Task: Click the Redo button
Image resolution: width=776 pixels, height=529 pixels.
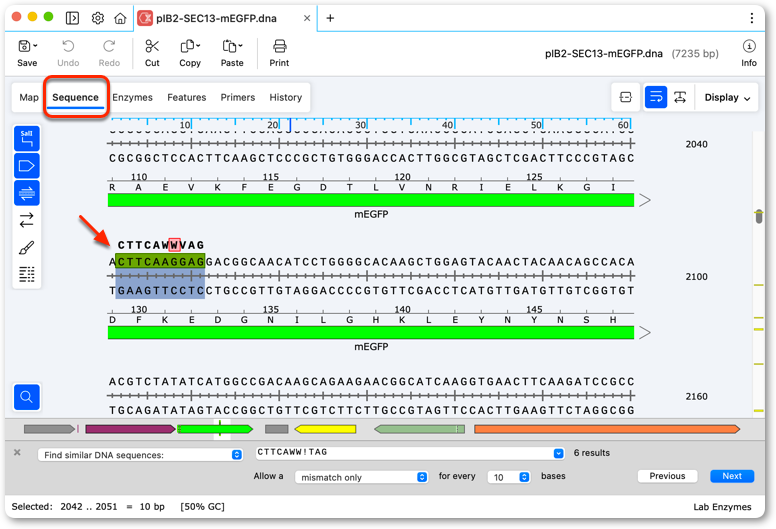Action: (x=109, y=53)
